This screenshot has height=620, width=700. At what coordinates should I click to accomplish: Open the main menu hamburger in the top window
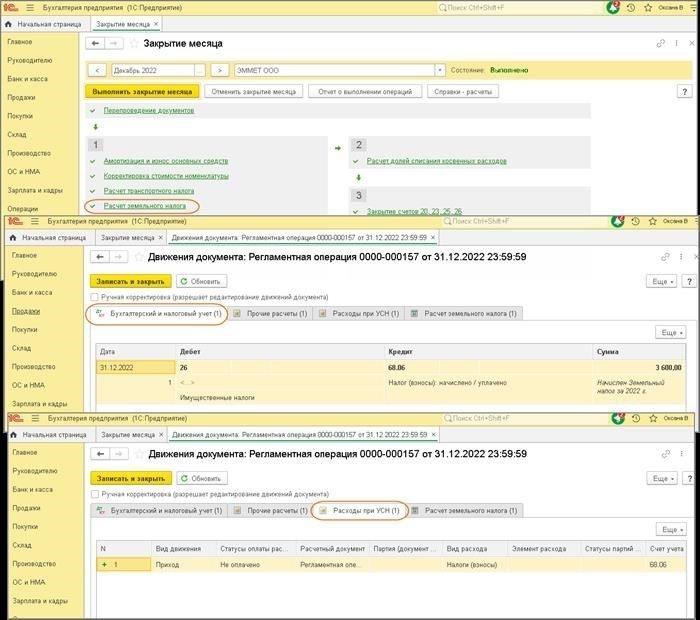30,8
